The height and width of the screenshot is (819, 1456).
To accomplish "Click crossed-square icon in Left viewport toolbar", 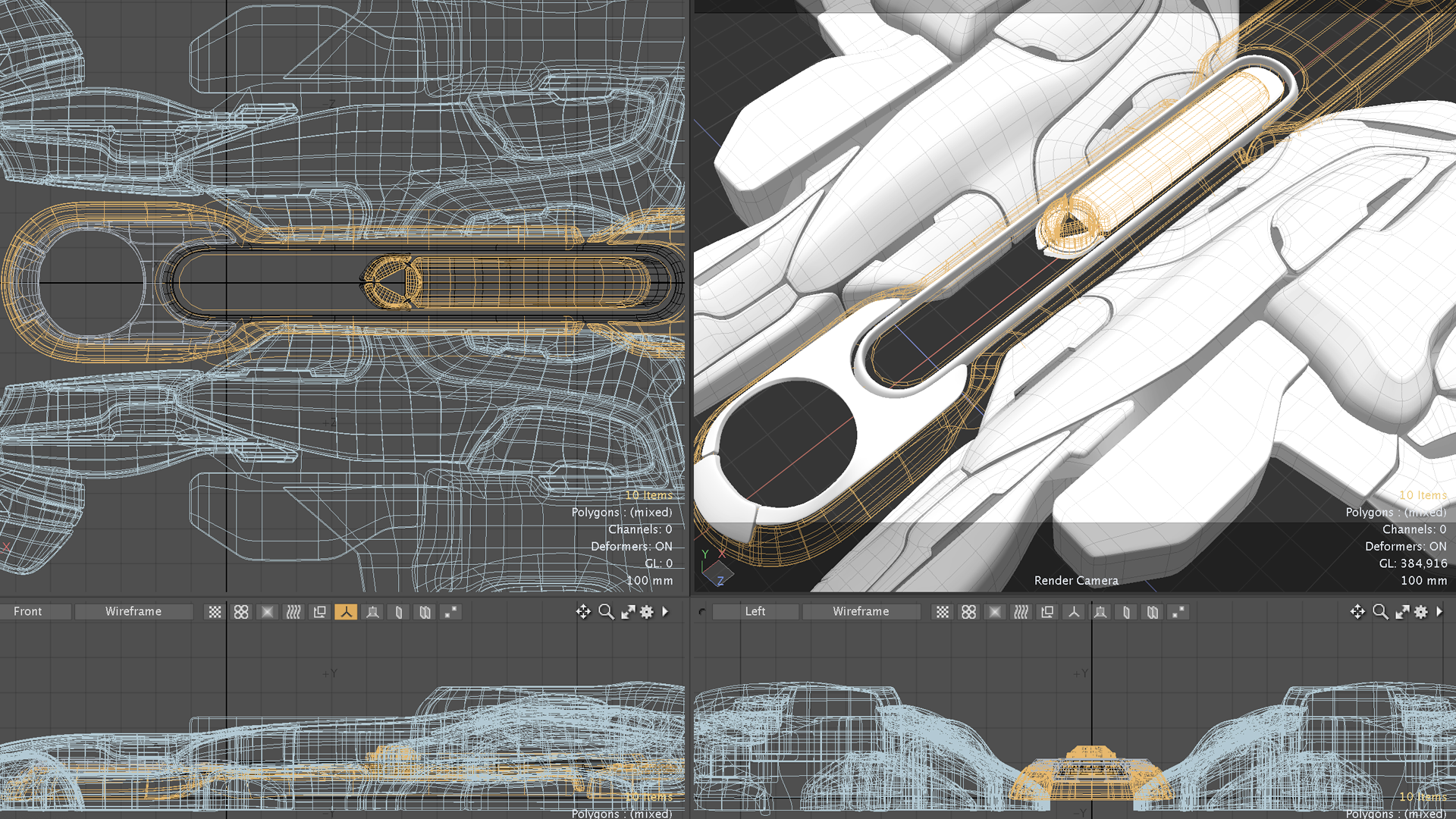I will [995, 612].
